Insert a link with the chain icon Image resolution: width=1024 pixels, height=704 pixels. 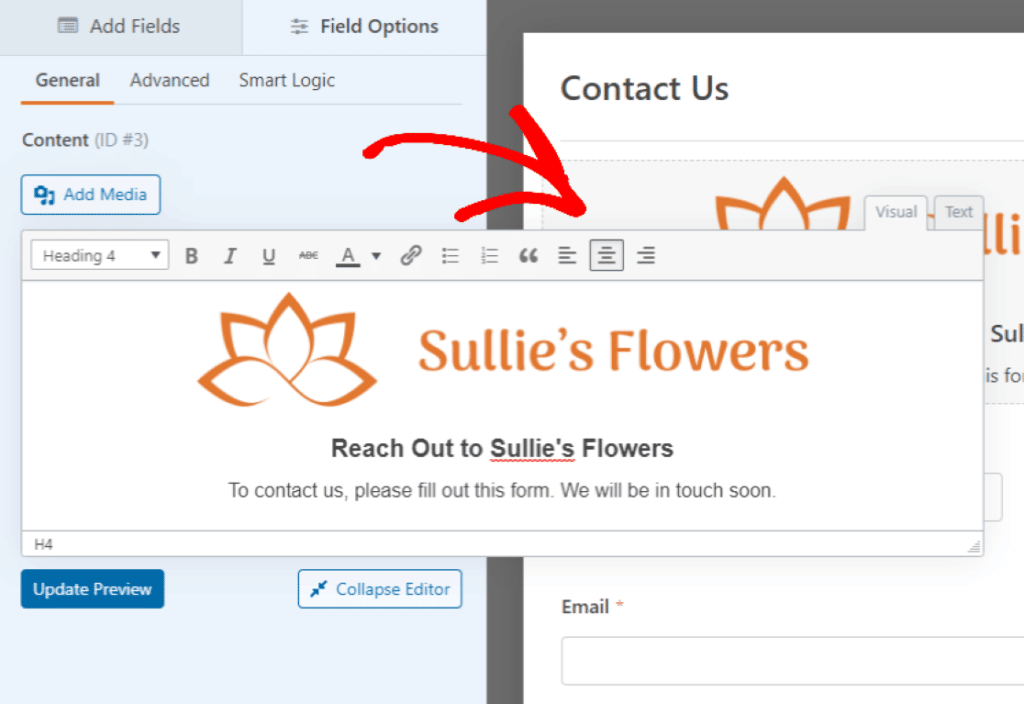[x=410, y=256]
